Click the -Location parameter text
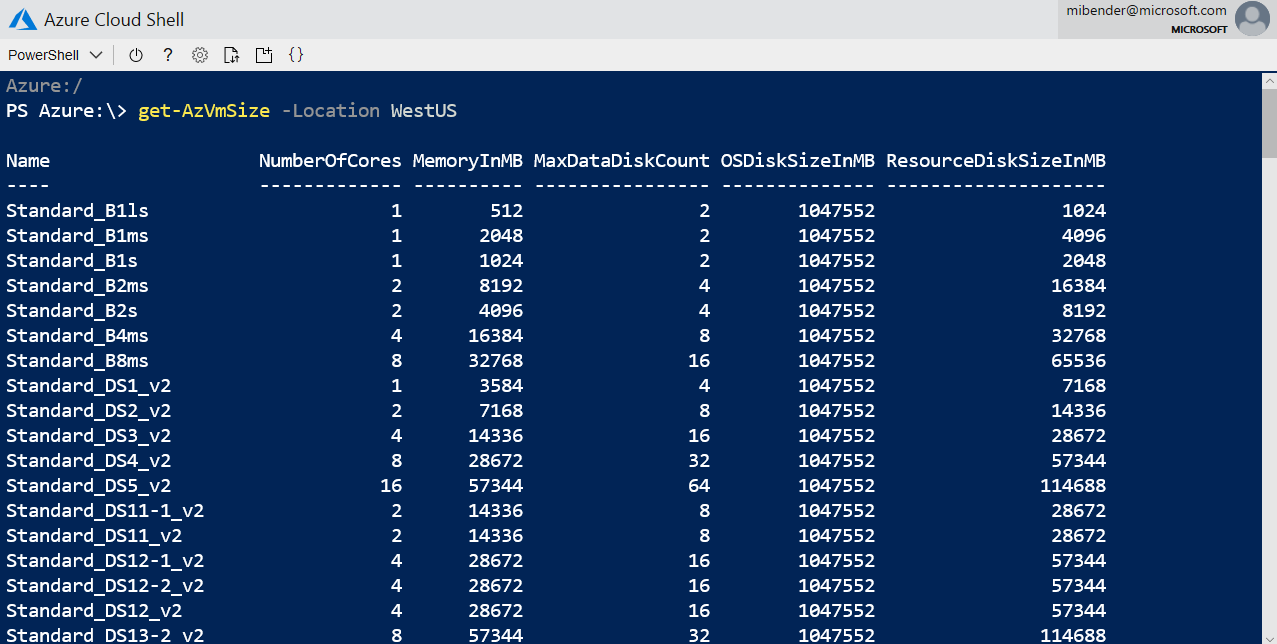1277x644 pixels. [330, 111]
